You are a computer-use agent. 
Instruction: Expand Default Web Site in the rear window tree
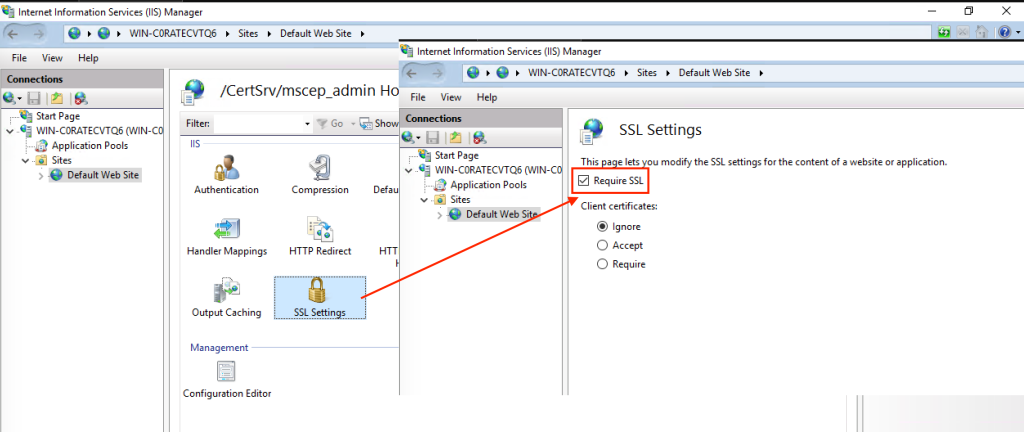(x=41, y=175)
